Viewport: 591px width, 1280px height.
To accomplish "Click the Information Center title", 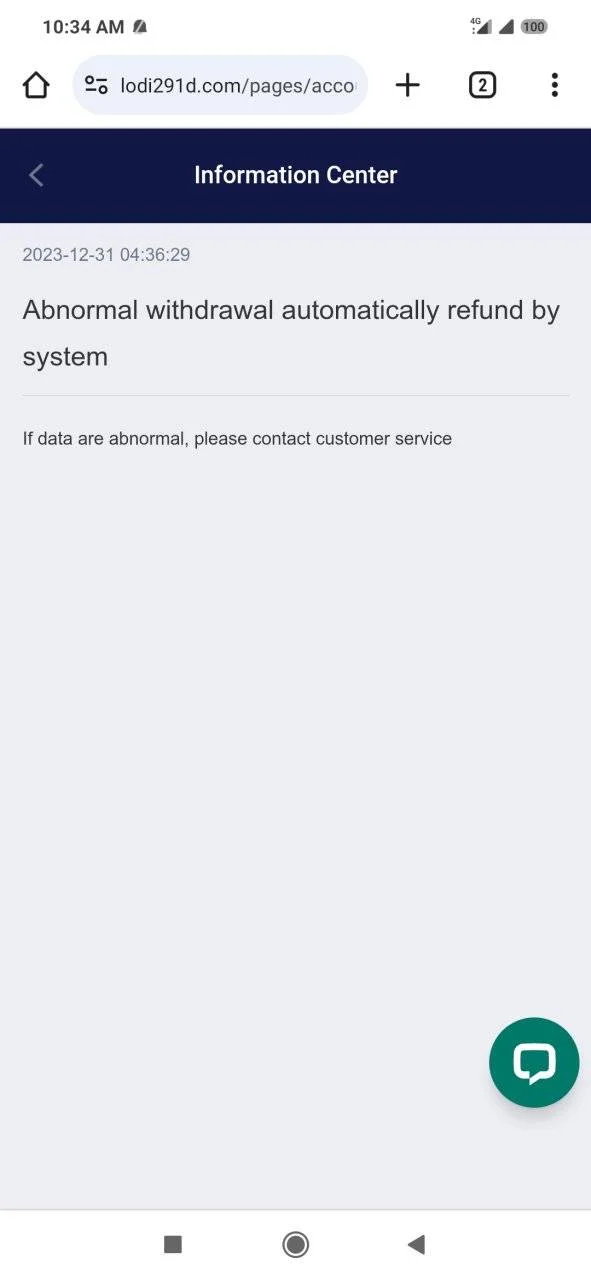I will (x=295, y=175).
